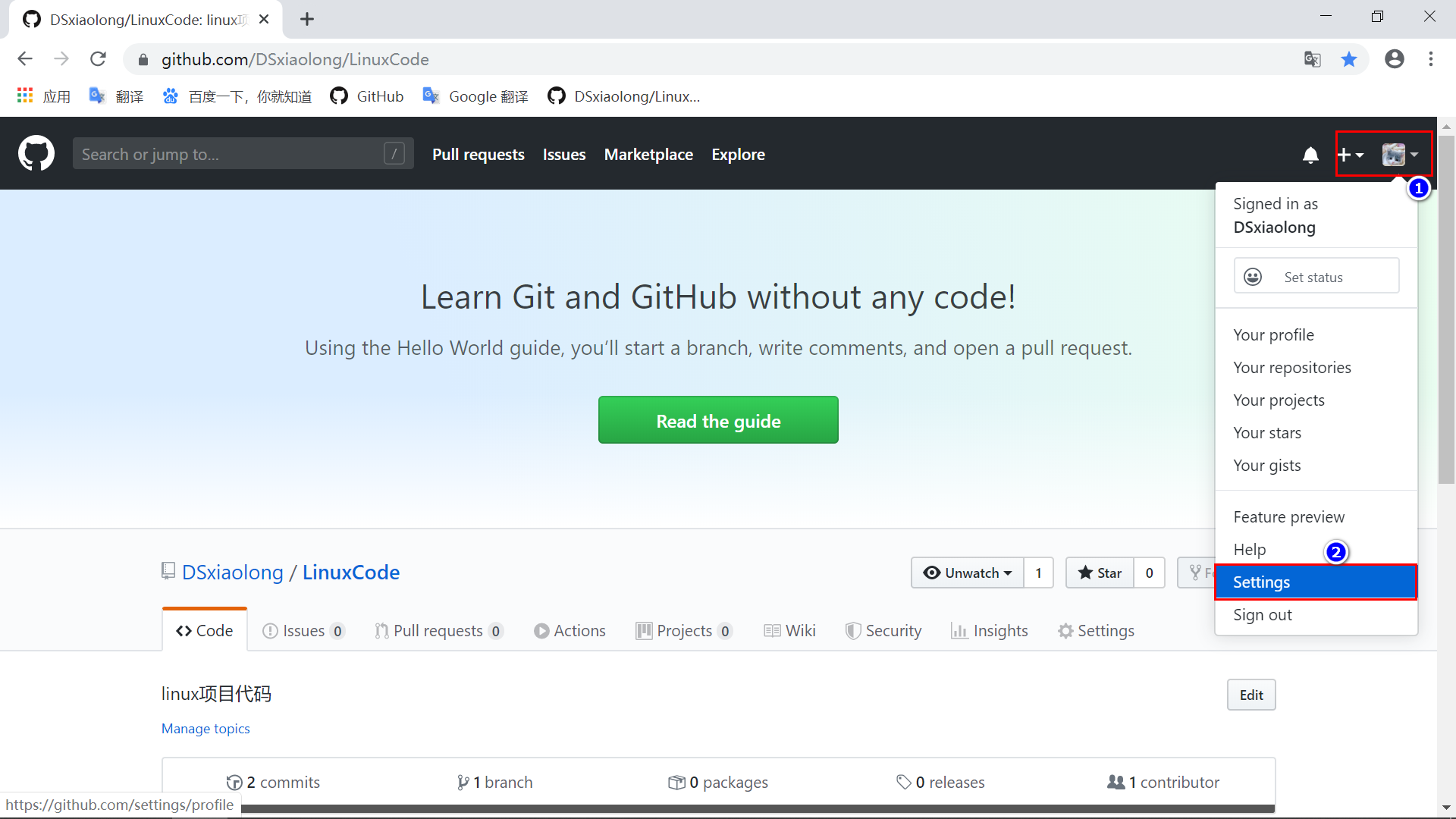Bookmark star icon in address bar
This screenshot has width=1456, height=819.
coord(1349,59)
